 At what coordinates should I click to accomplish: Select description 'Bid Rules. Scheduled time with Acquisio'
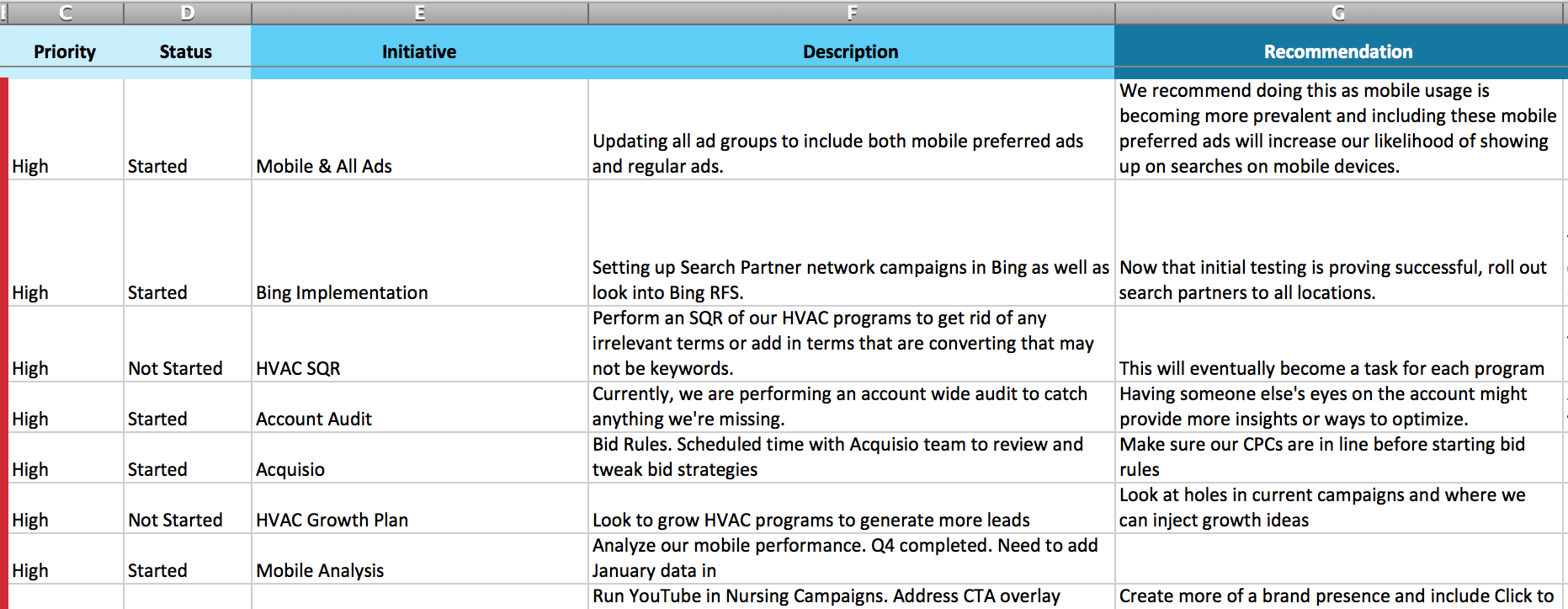pyautogui.click(x=852, y=457)
